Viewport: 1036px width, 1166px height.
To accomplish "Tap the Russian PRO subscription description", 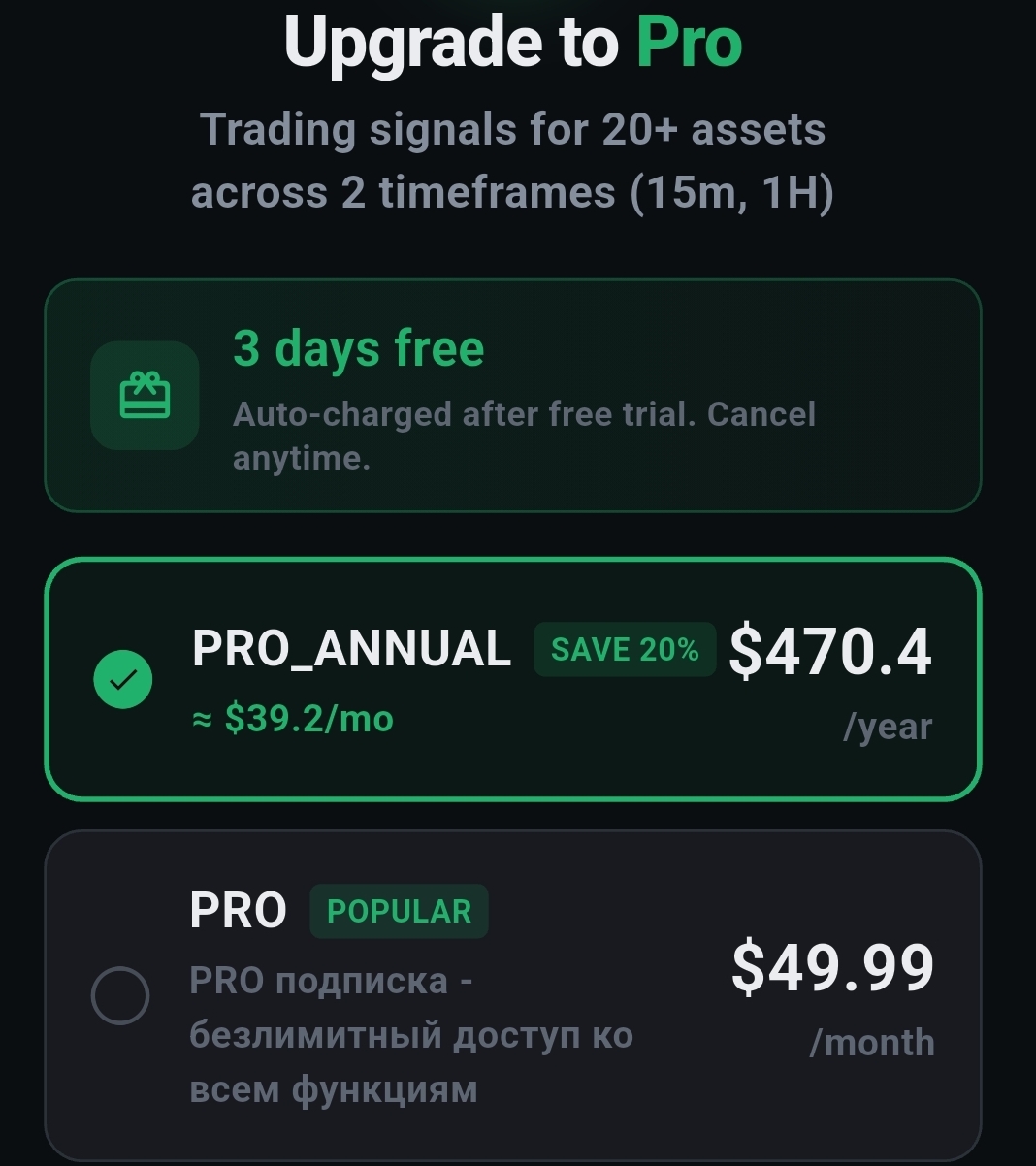I will pyautogui.click(x=411, y=1035).
